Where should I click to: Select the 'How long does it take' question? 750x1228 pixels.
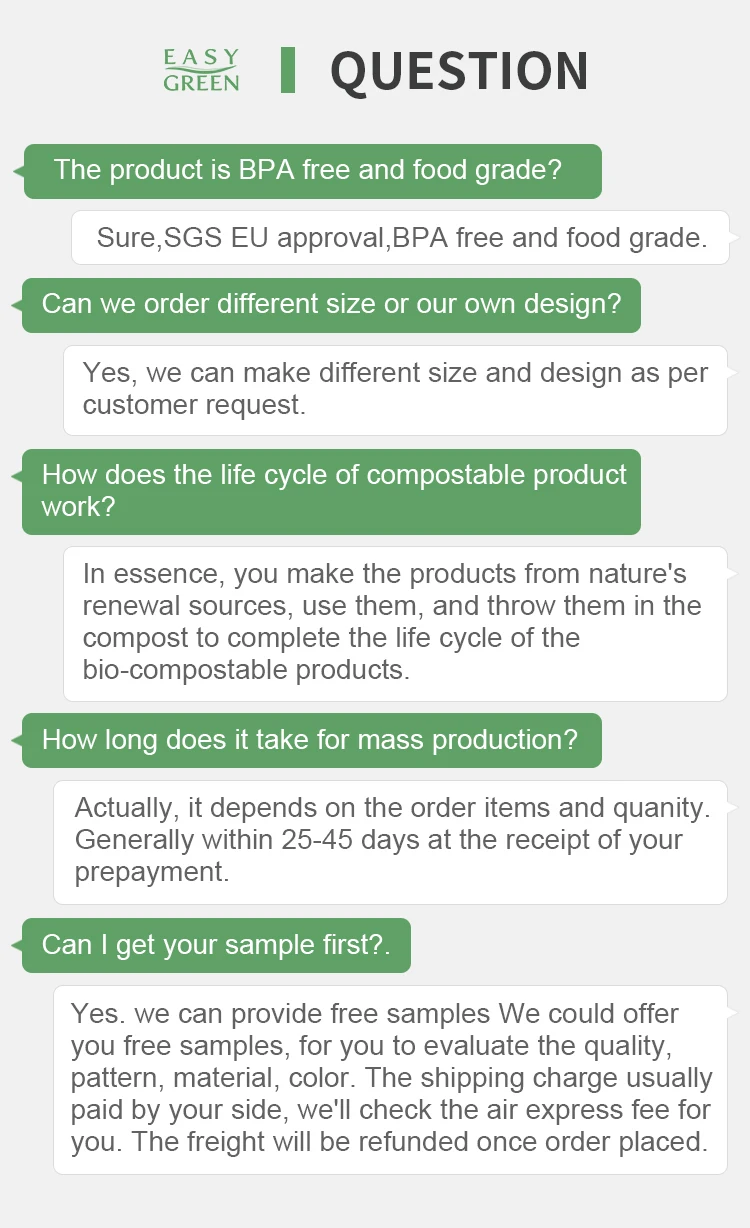coord(312,740)
